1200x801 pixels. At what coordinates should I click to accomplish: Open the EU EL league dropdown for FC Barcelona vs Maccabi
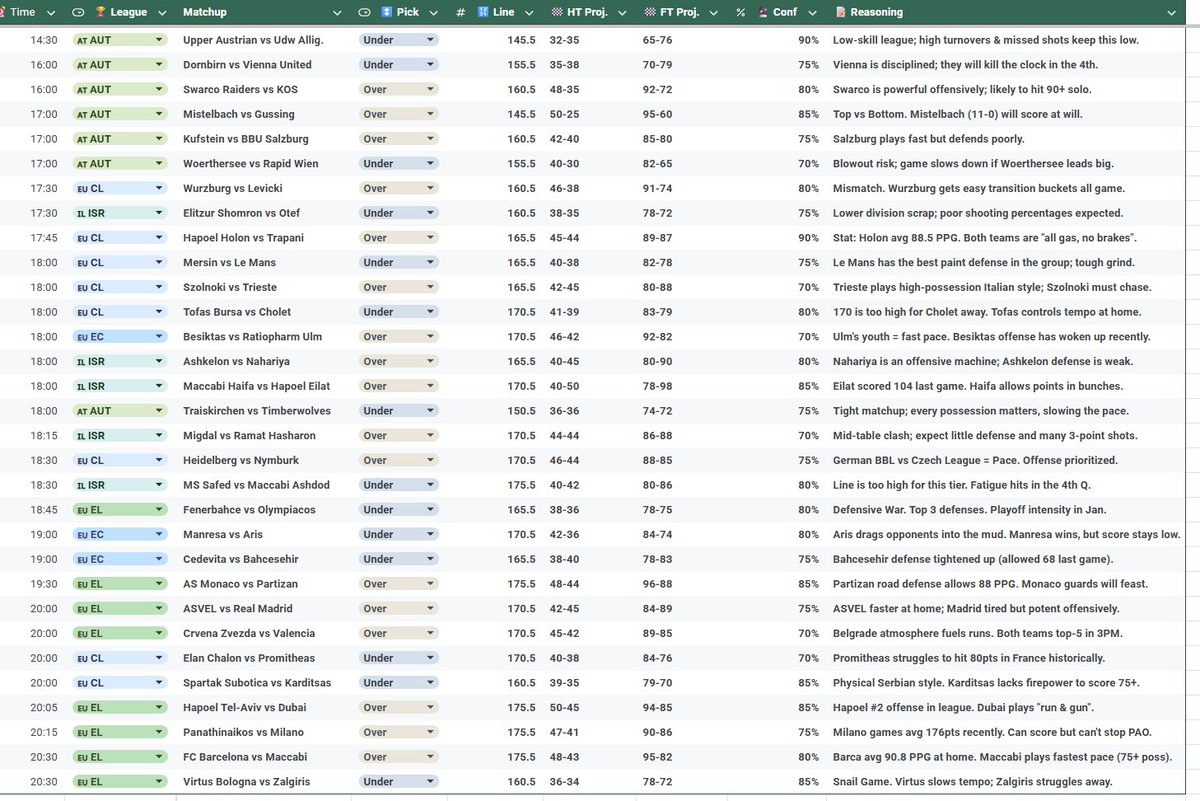(159, 757)
